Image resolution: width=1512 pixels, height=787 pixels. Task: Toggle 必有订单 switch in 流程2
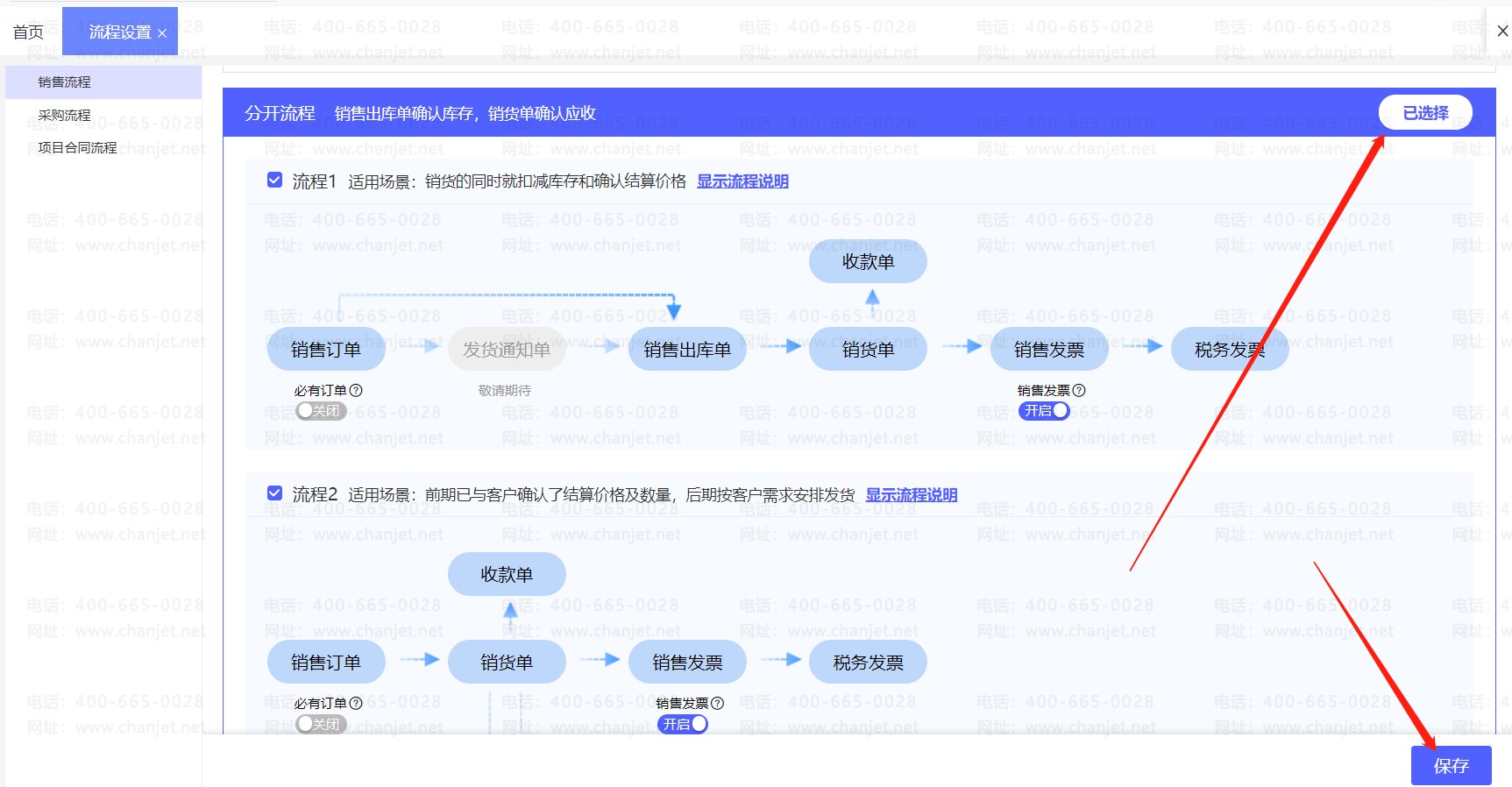pyautogui.click(x=321, y=724)
